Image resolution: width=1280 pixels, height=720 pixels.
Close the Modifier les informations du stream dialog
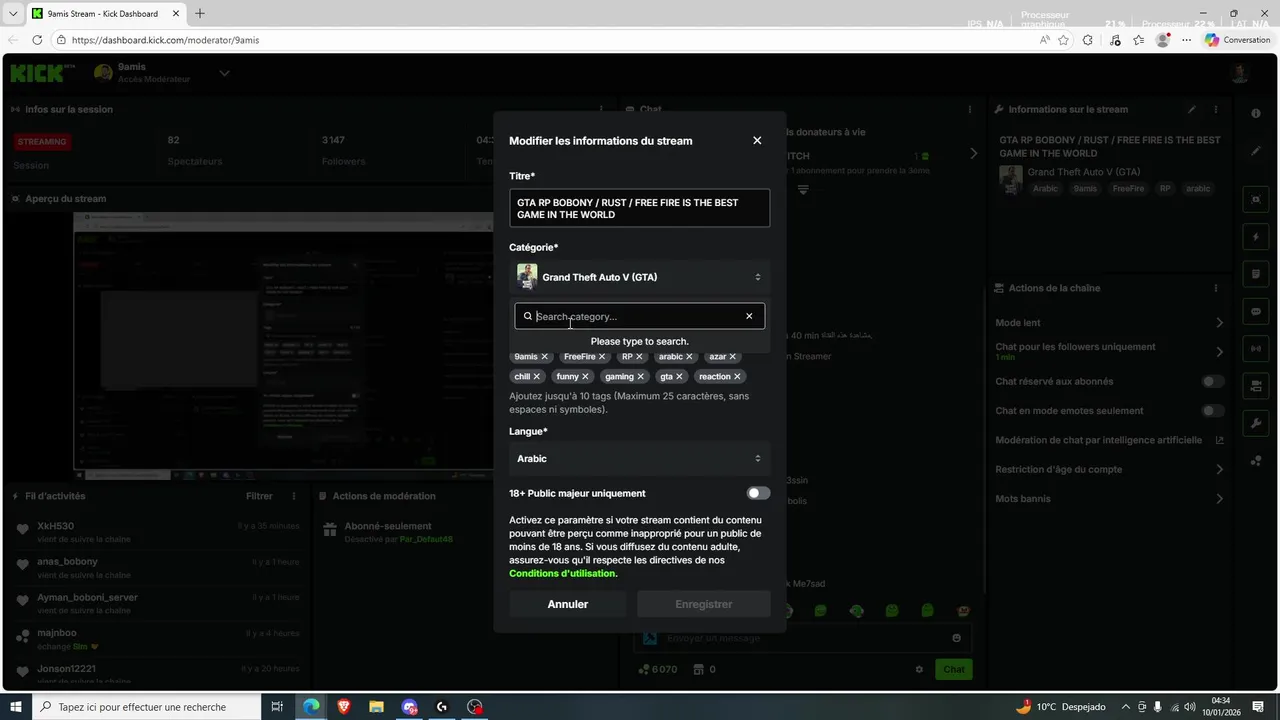[757, 141]
